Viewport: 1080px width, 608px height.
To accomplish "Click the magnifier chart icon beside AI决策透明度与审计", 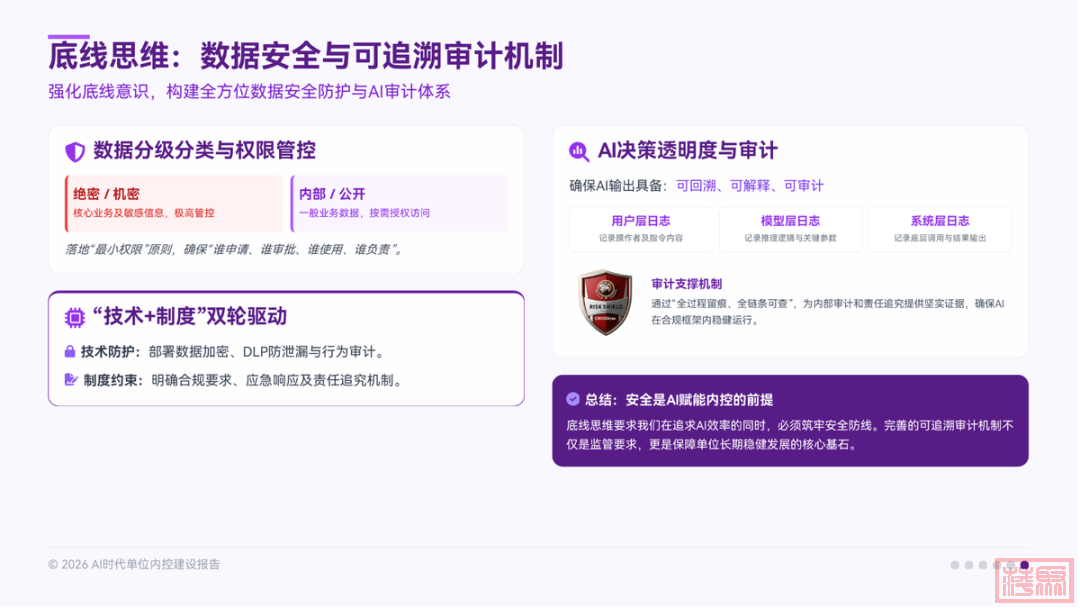I will 579,152.
